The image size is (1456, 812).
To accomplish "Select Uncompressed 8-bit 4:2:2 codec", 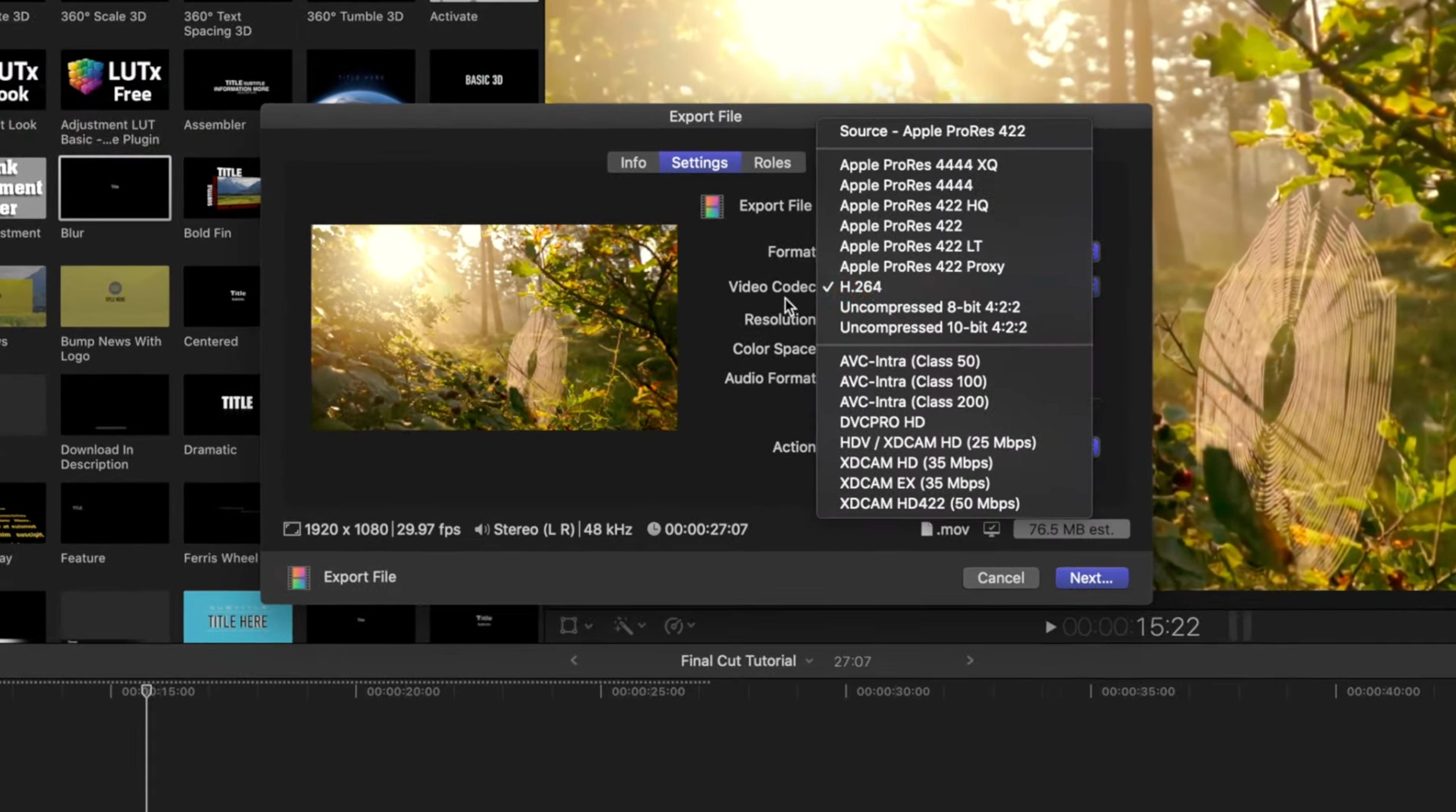I will 929,307.
